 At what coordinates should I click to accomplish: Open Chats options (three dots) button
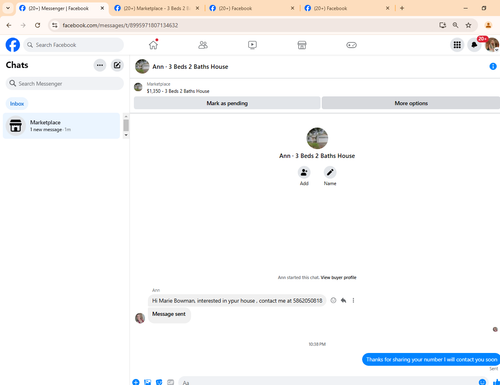point(100,65)
